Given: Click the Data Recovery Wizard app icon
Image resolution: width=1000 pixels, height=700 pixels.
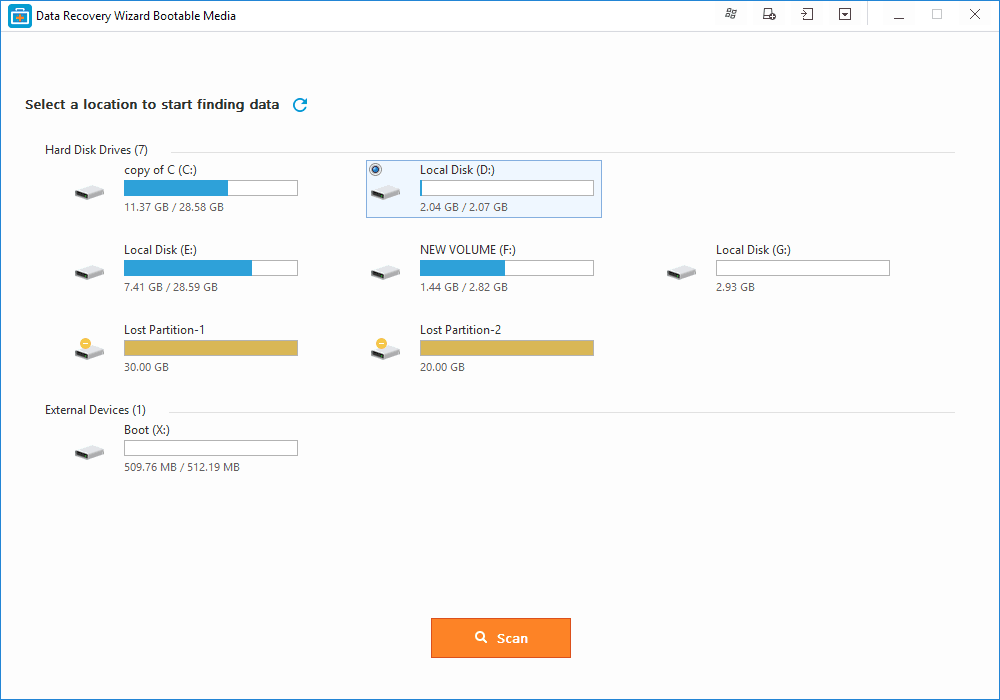Looking at the screenshot, I should (x=18, y=15).
